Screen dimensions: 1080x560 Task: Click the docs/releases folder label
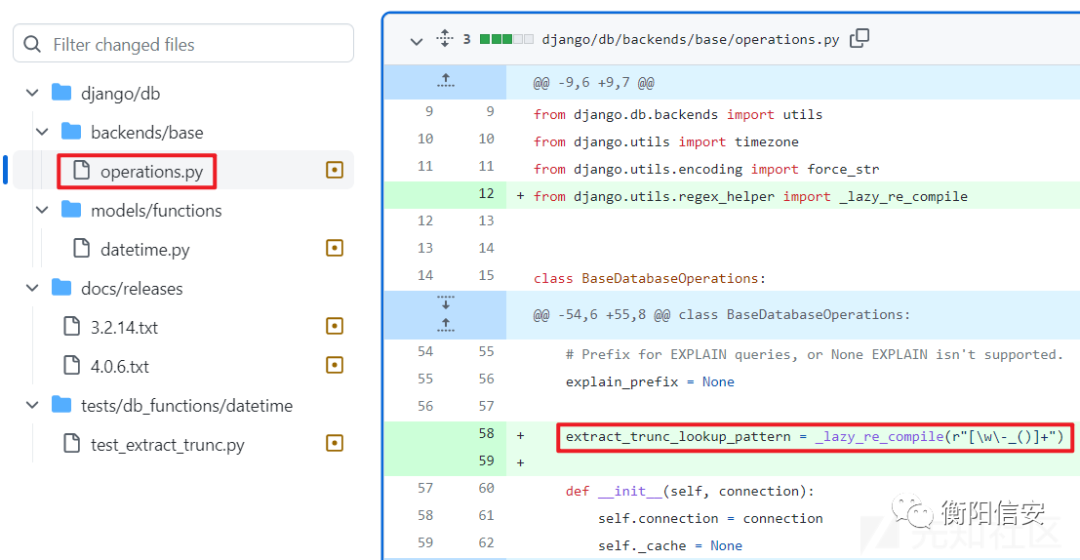132,289
